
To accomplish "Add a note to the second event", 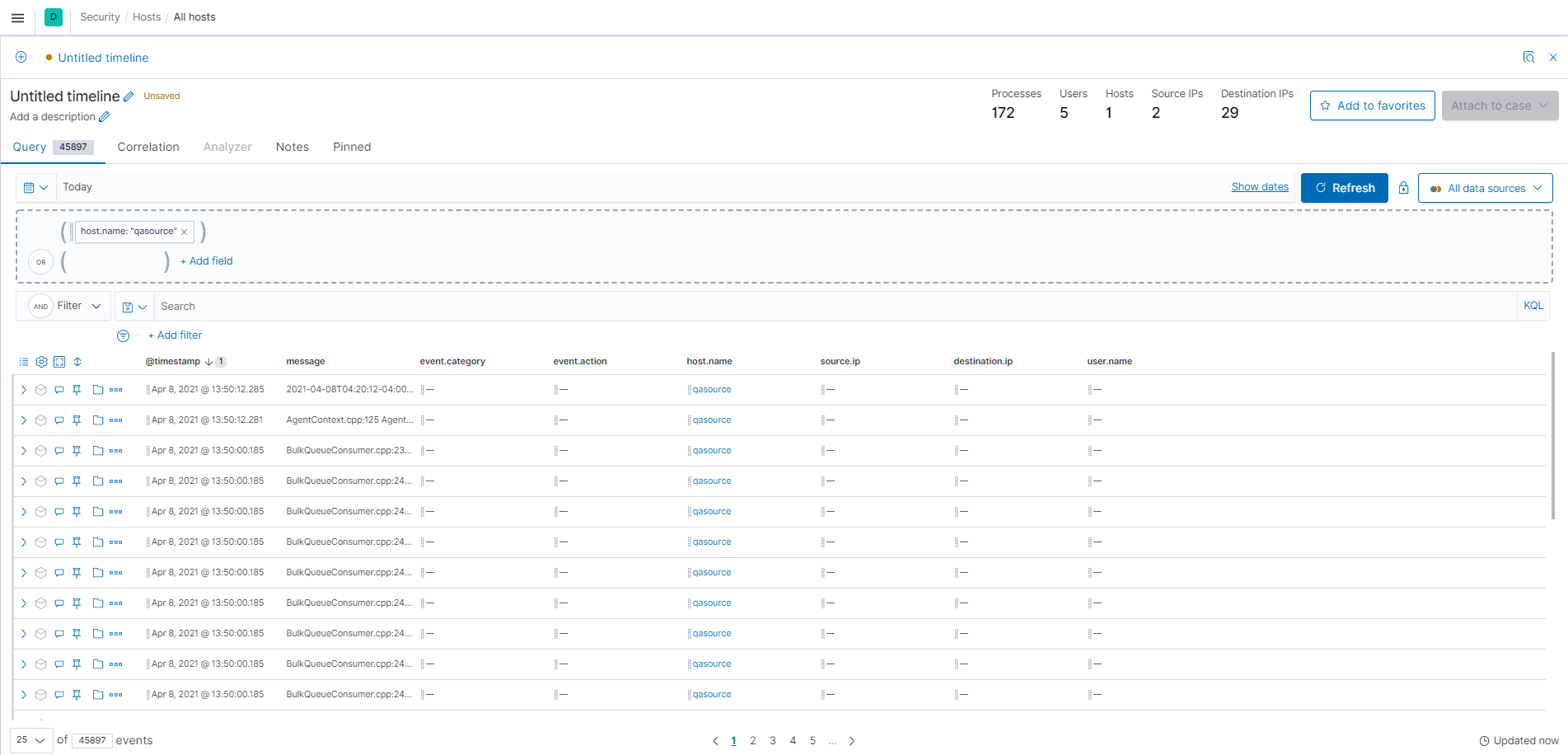I will (x=59, y=420).
